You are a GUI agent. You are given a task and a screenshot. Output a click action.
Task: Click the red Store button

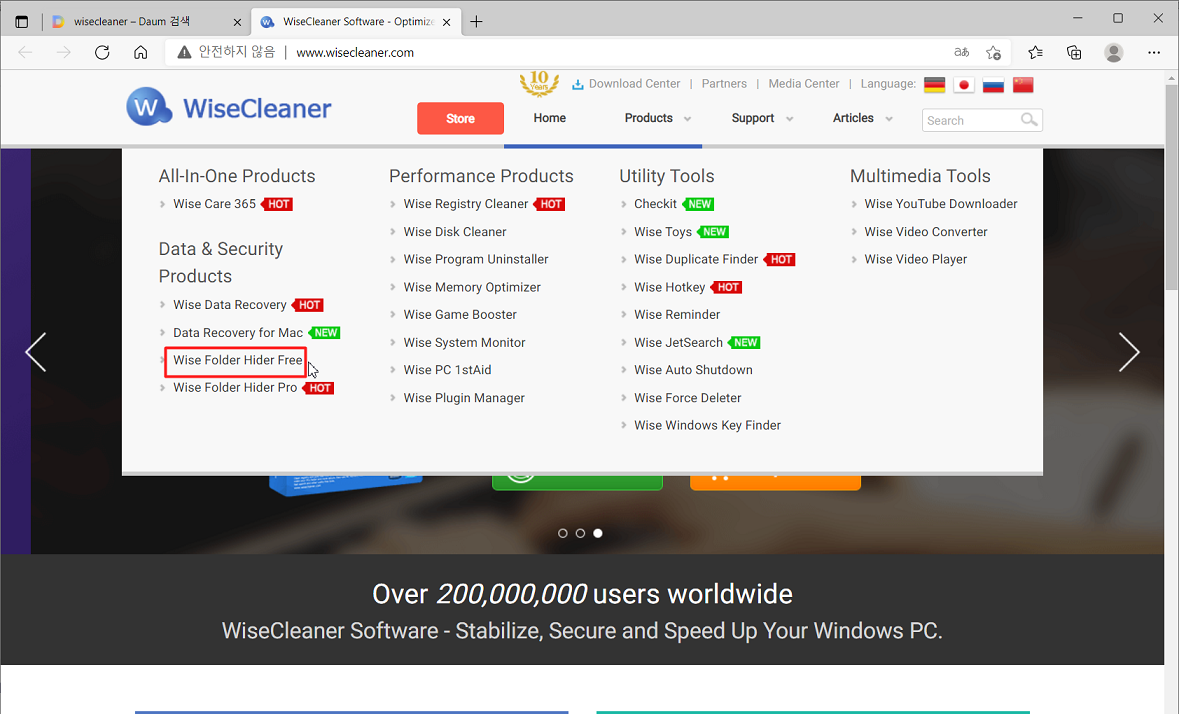(460, 118)
